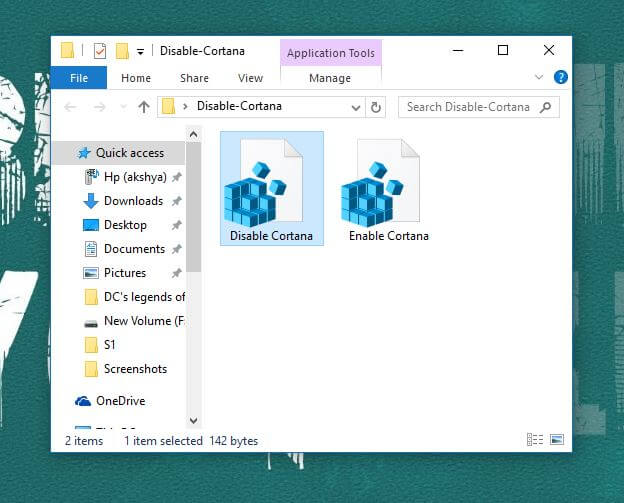Refresh the Disable-Cortana folder
The width and height of the screenshot is (624, 503).
[x=376, y=107]
